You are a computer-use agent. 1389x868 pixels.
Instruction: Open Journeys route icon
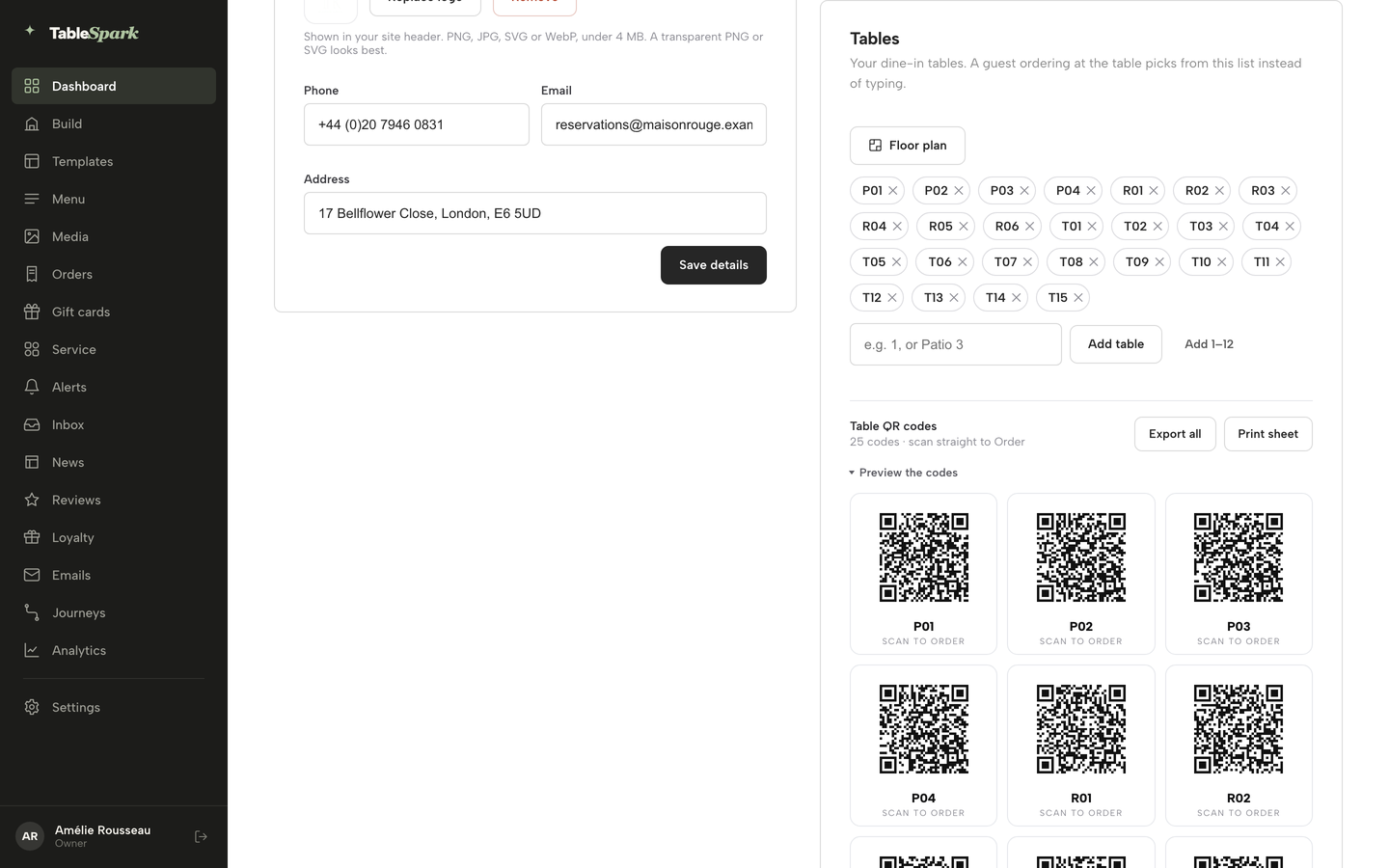click(32, 612)
